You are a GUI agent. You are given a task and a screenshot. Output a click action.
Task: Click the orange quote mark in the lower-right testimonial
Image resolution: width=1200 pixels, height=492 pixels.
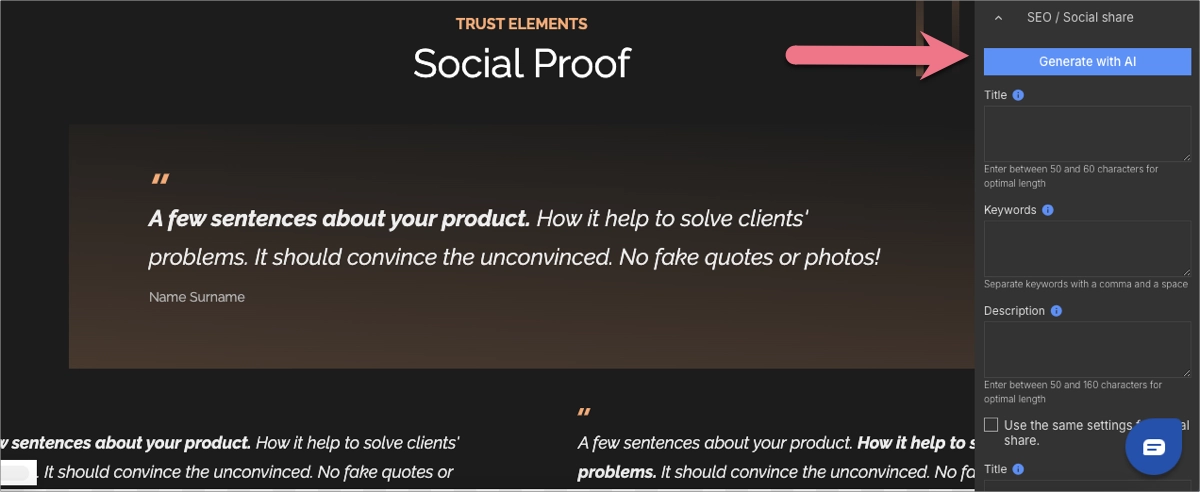click(585, 412)
